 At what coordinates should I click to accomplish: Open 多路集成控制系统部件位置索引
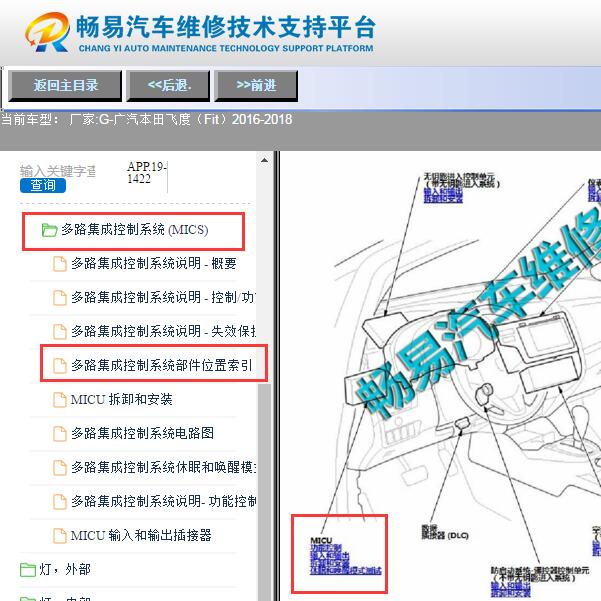click(x=162, y=365)
